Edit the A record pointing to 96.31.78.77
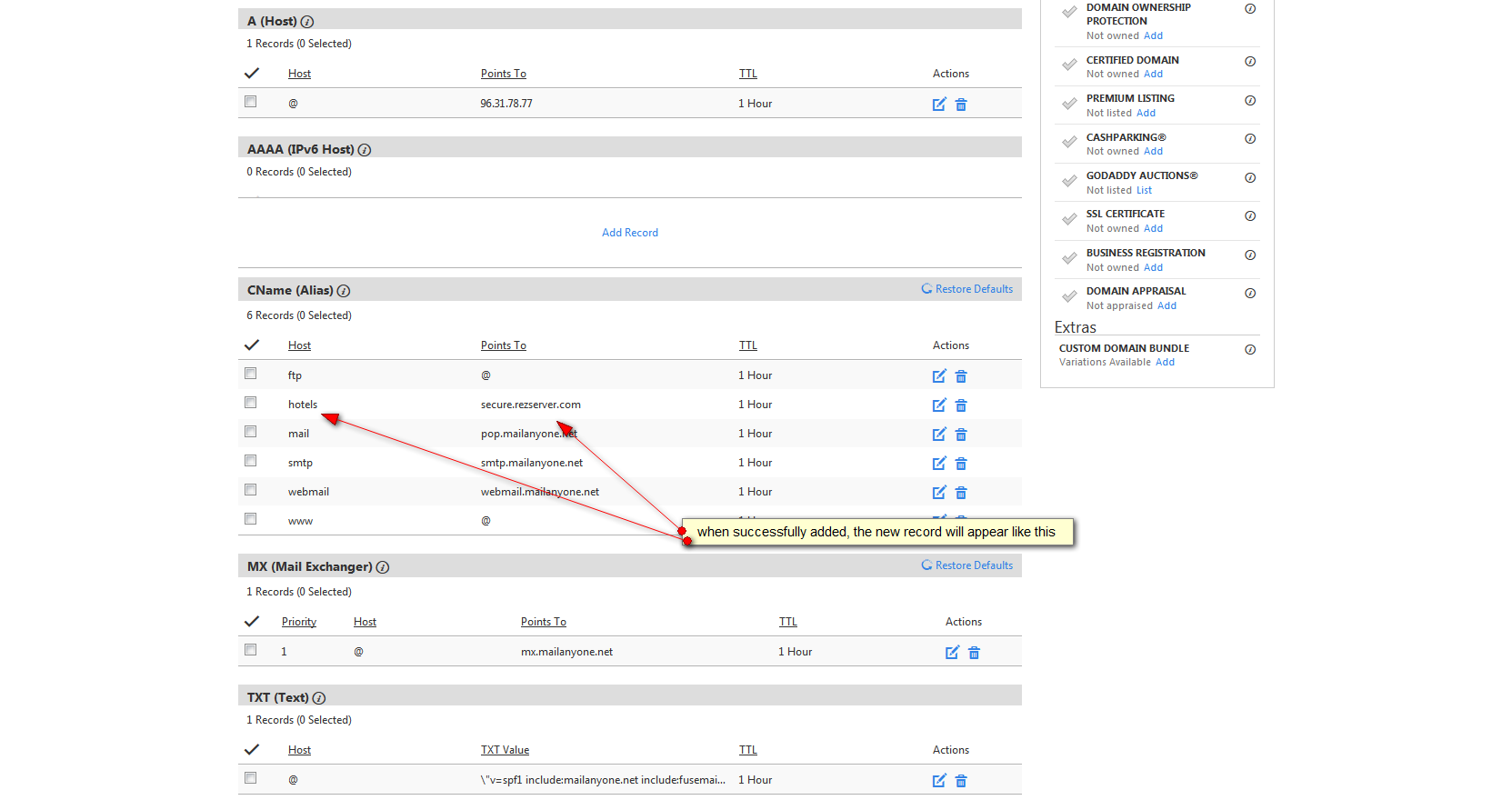This screenshot has height=810, width=1512. (939, 105)
